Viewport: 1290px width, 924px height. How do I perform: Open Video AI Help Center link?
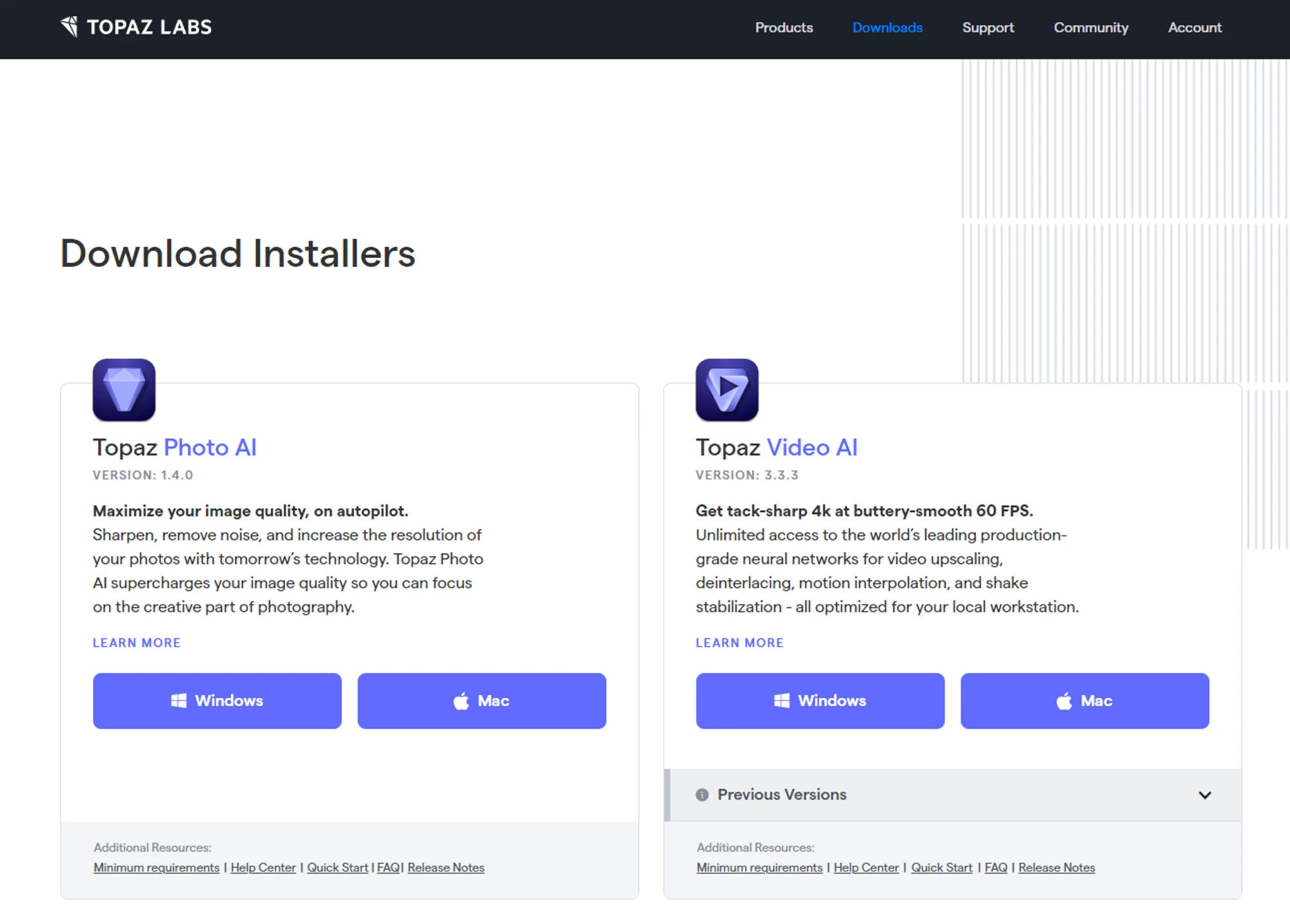(866, 868)
